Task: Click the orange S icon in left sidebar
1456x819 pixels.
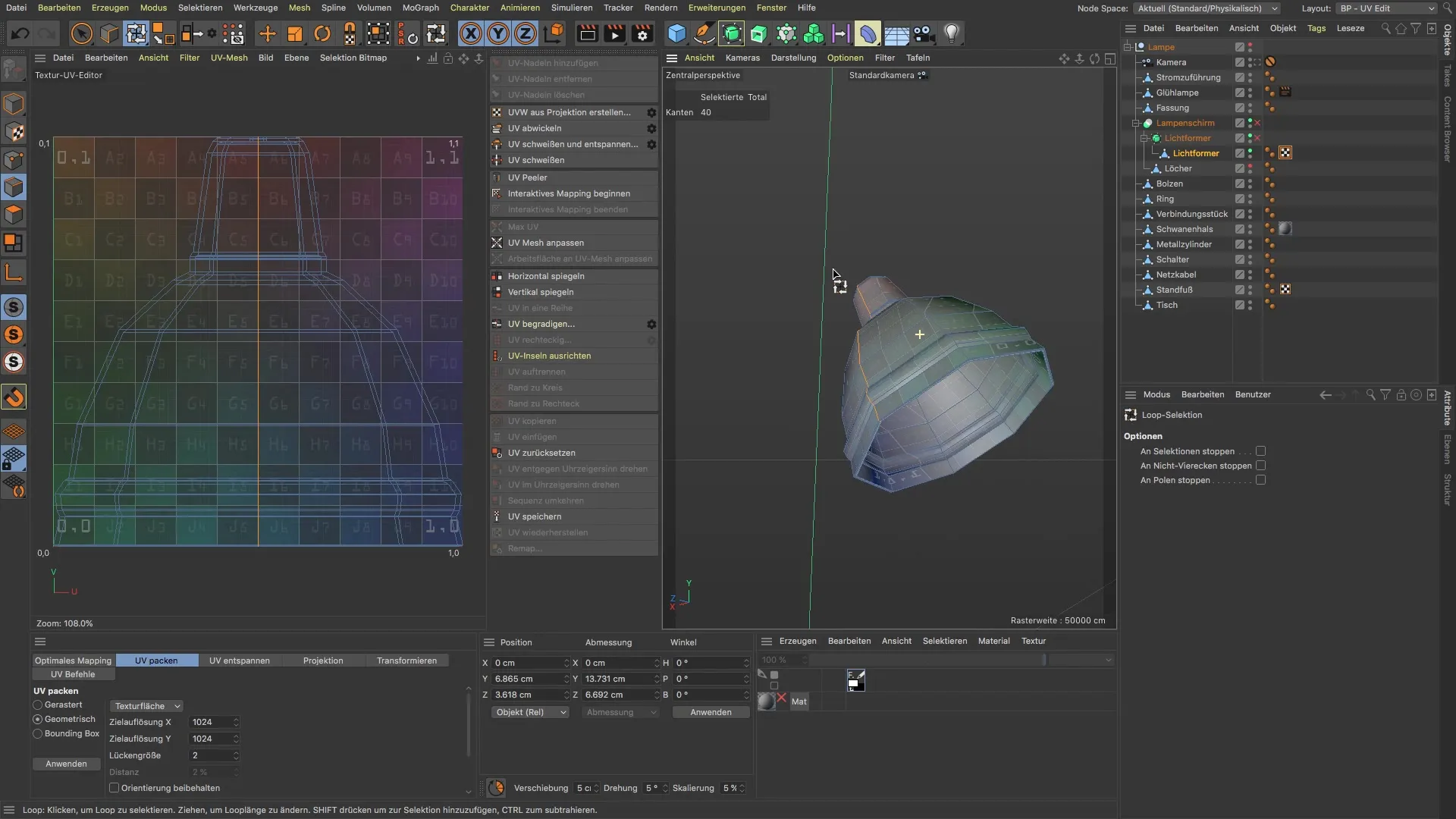Action: click(14, 334)
